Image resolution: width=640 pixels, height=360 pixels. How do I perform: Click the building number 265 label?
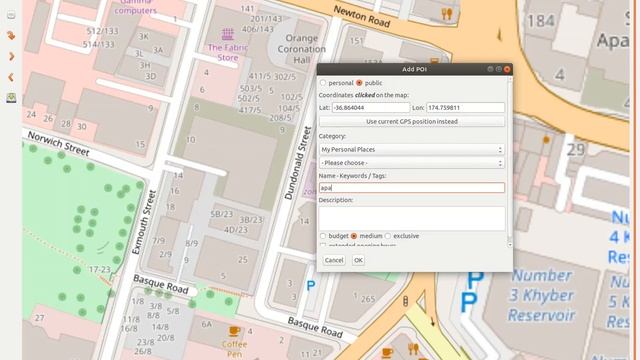(x=367, y=299)
